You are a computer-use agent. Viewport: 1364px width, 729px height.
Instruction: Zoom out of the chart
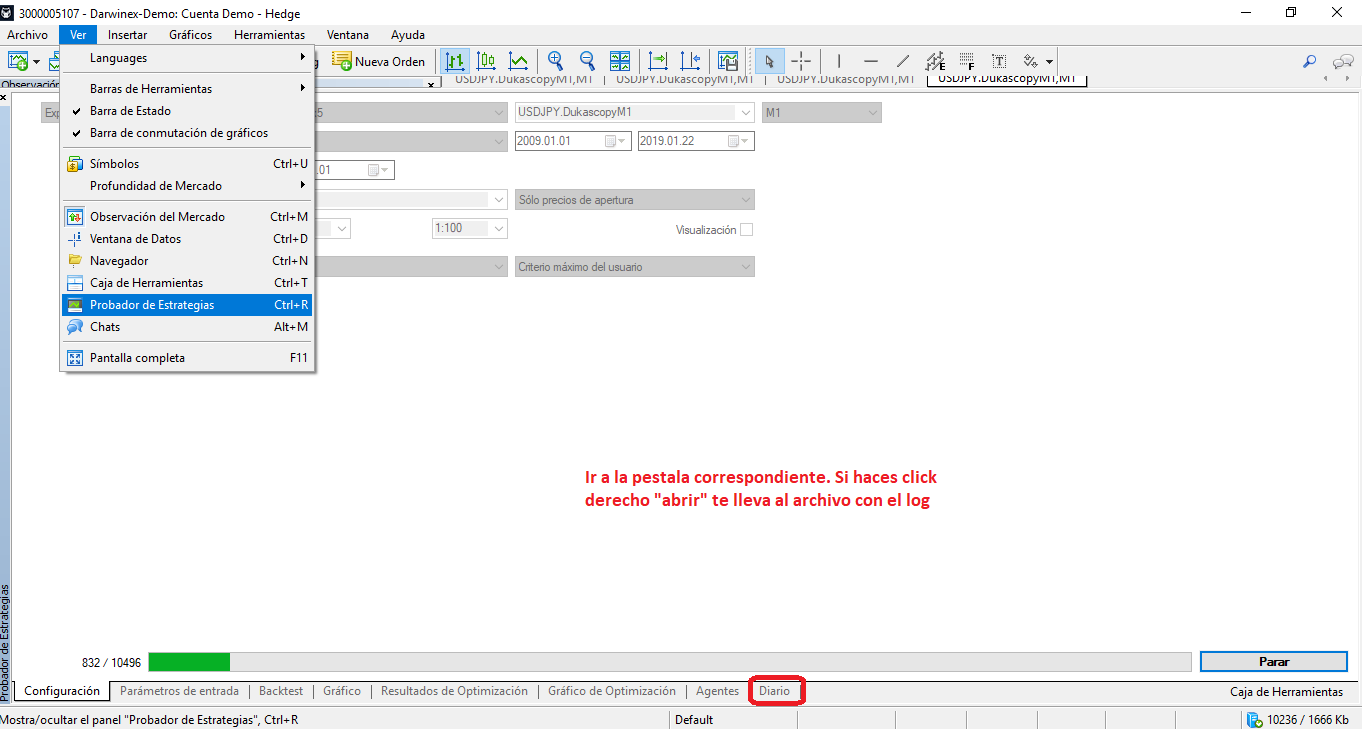(587, 61)
